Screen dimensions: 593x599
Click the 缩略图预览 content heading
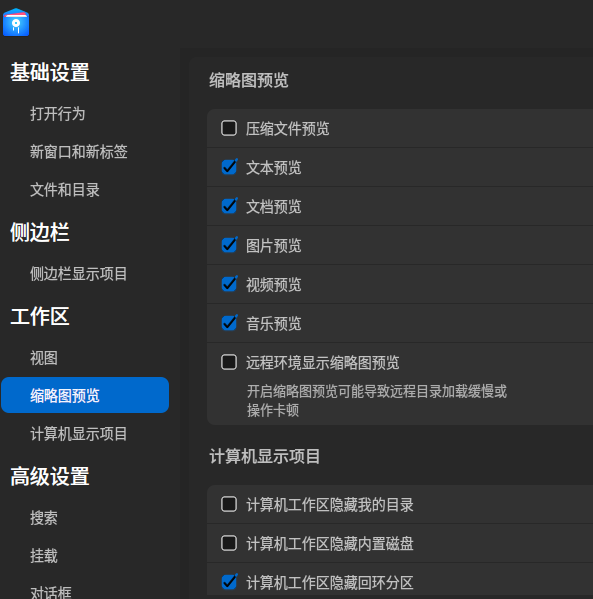tap(249, 81)
